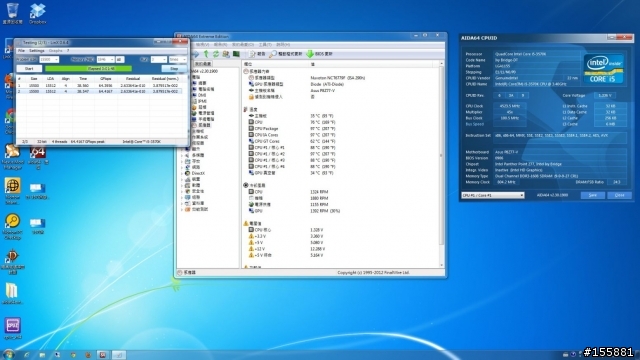Click the Residual (norm.) column header
This screenshot has width=640, height=360.
point(165,78)
